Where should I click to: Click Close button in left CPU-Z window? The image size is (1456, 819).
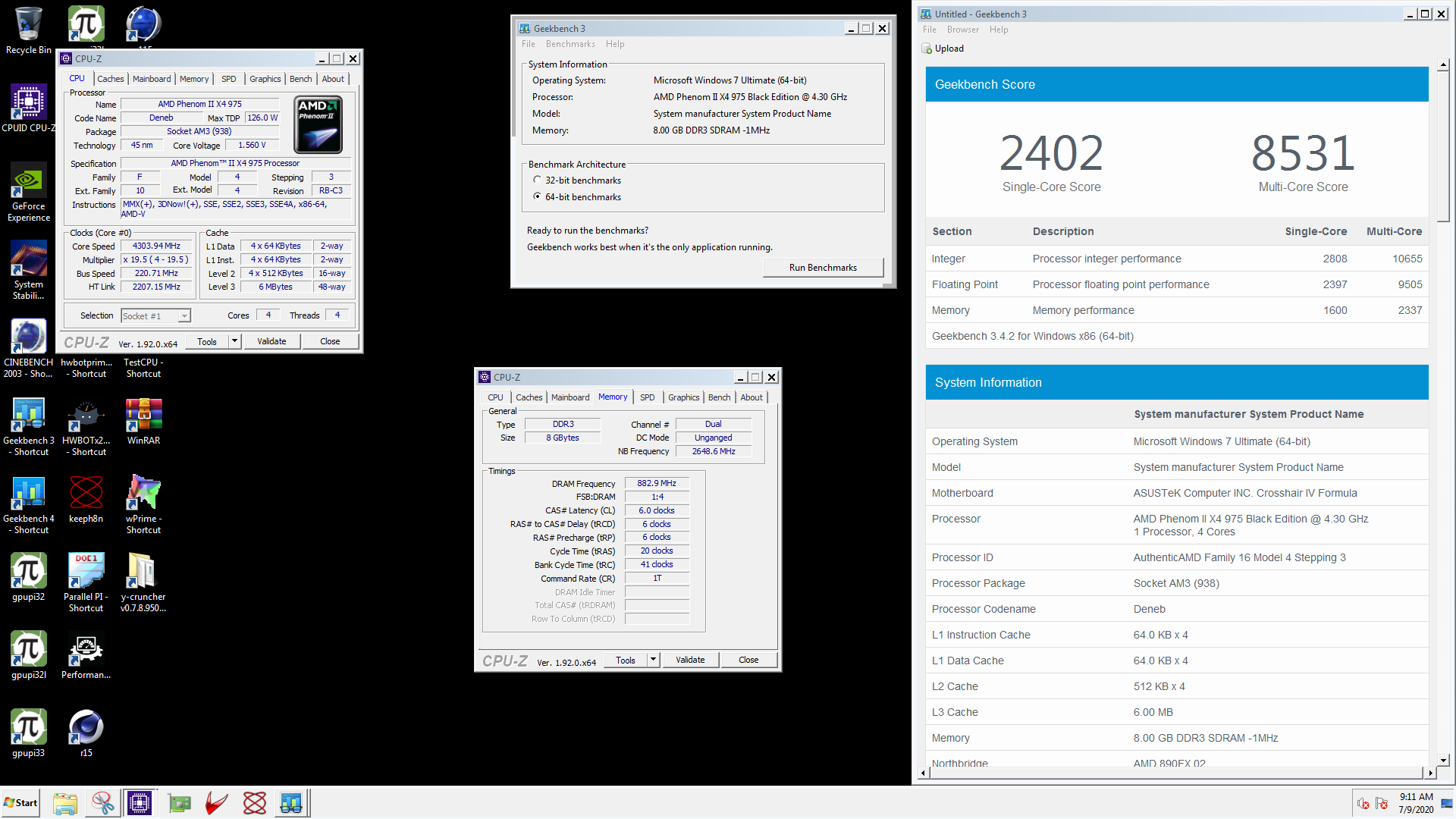pos(330,341)
